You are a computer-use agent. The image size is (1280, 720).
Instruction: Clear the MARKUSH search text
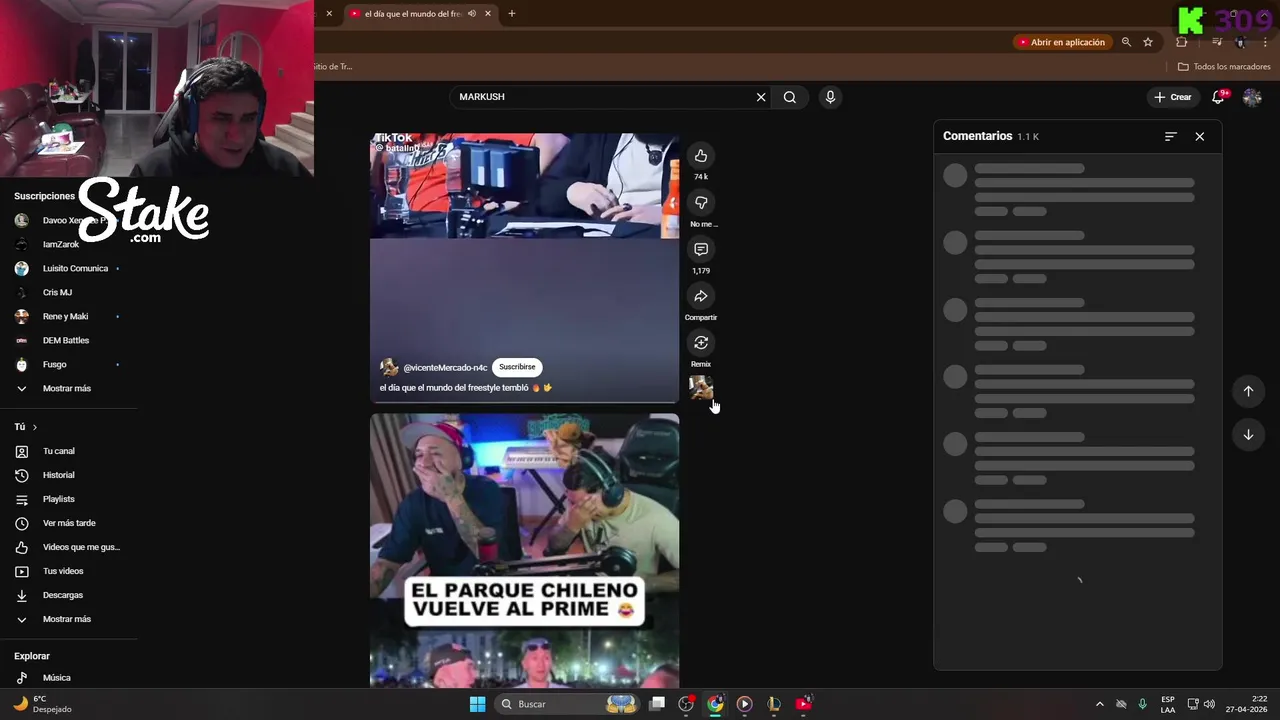click(761, 97)
